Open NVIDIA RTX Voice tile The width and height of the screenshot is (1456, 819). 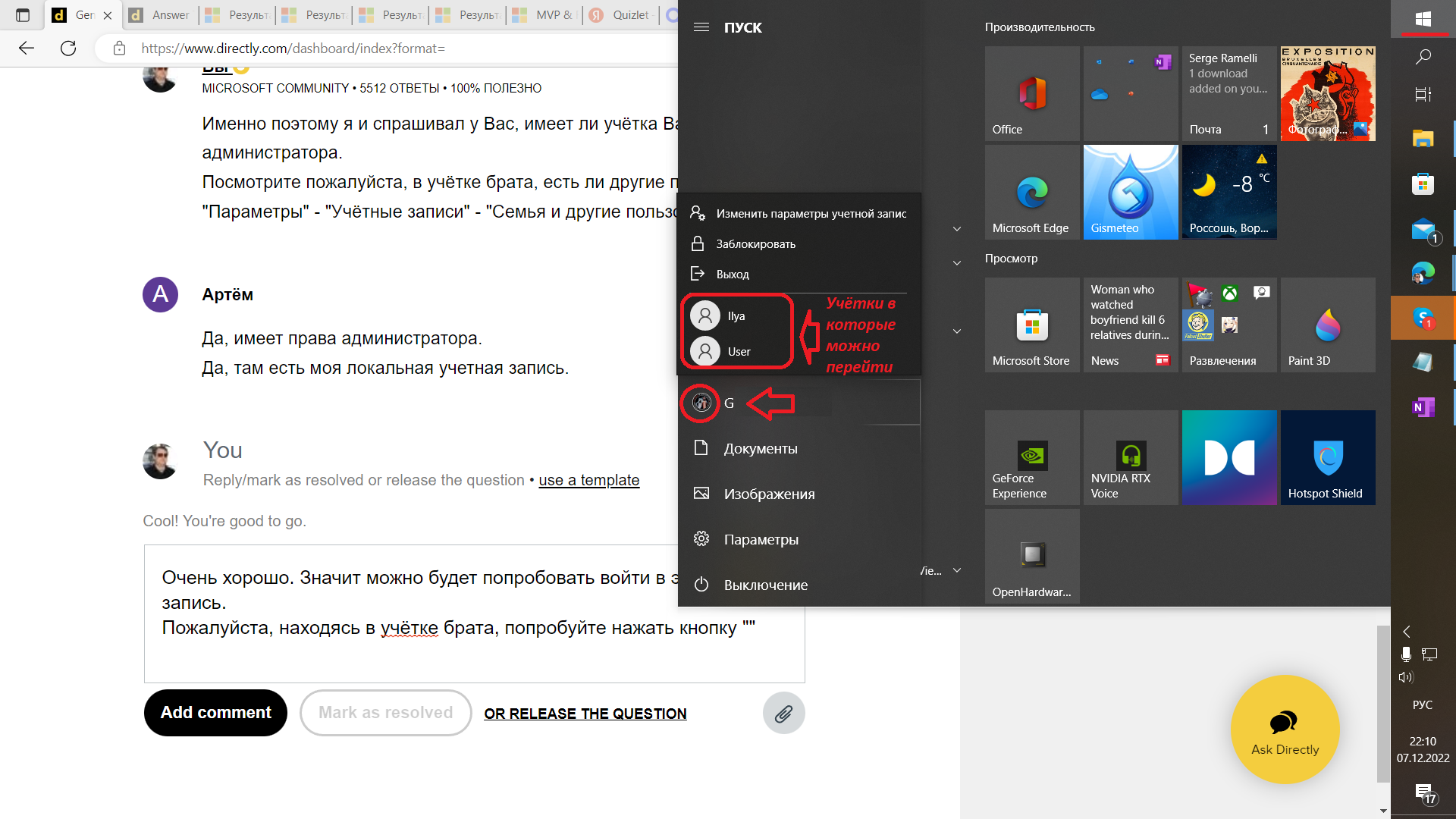click(1131, 457)
